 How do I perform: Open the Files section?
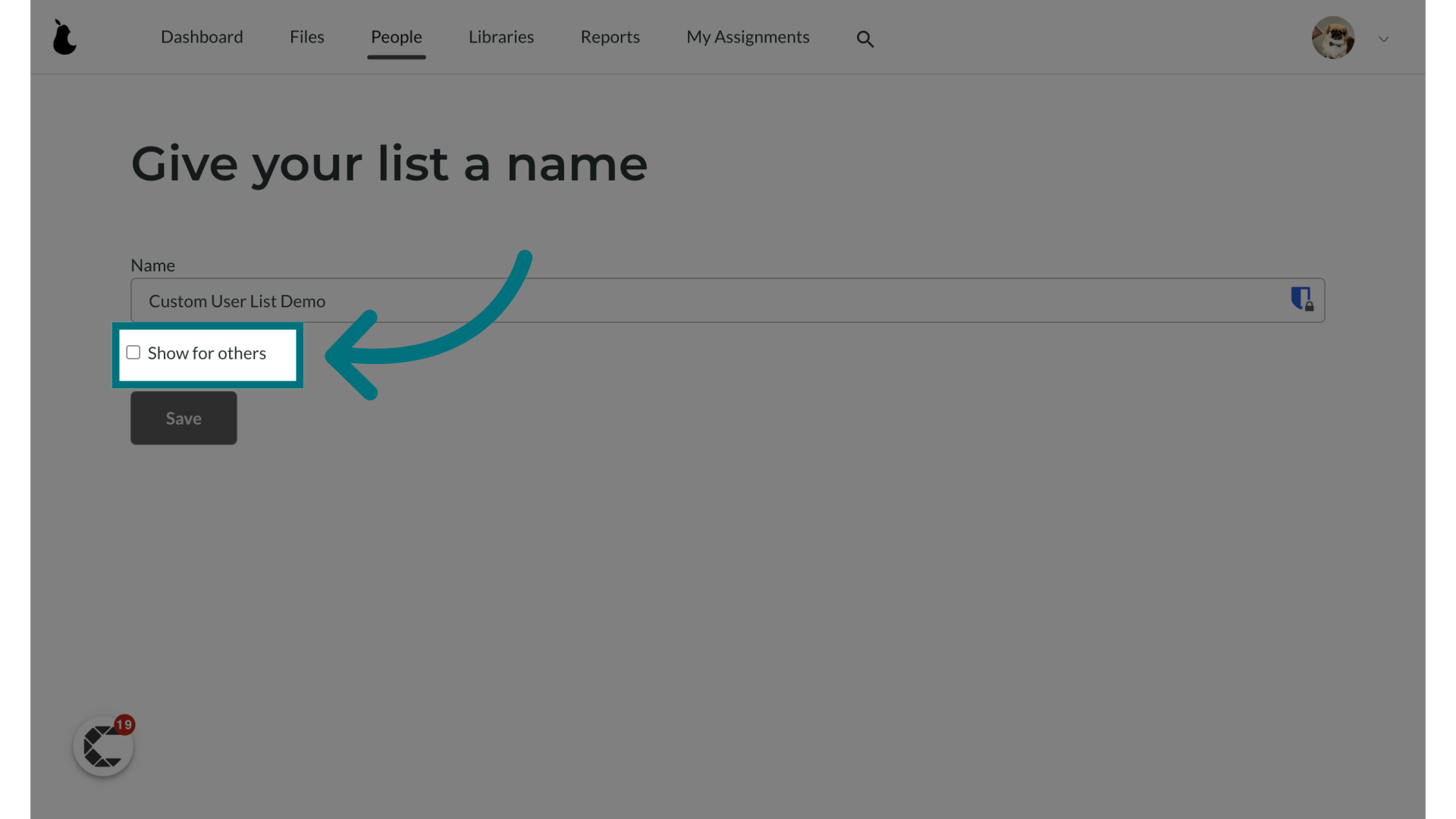(307, 36)
